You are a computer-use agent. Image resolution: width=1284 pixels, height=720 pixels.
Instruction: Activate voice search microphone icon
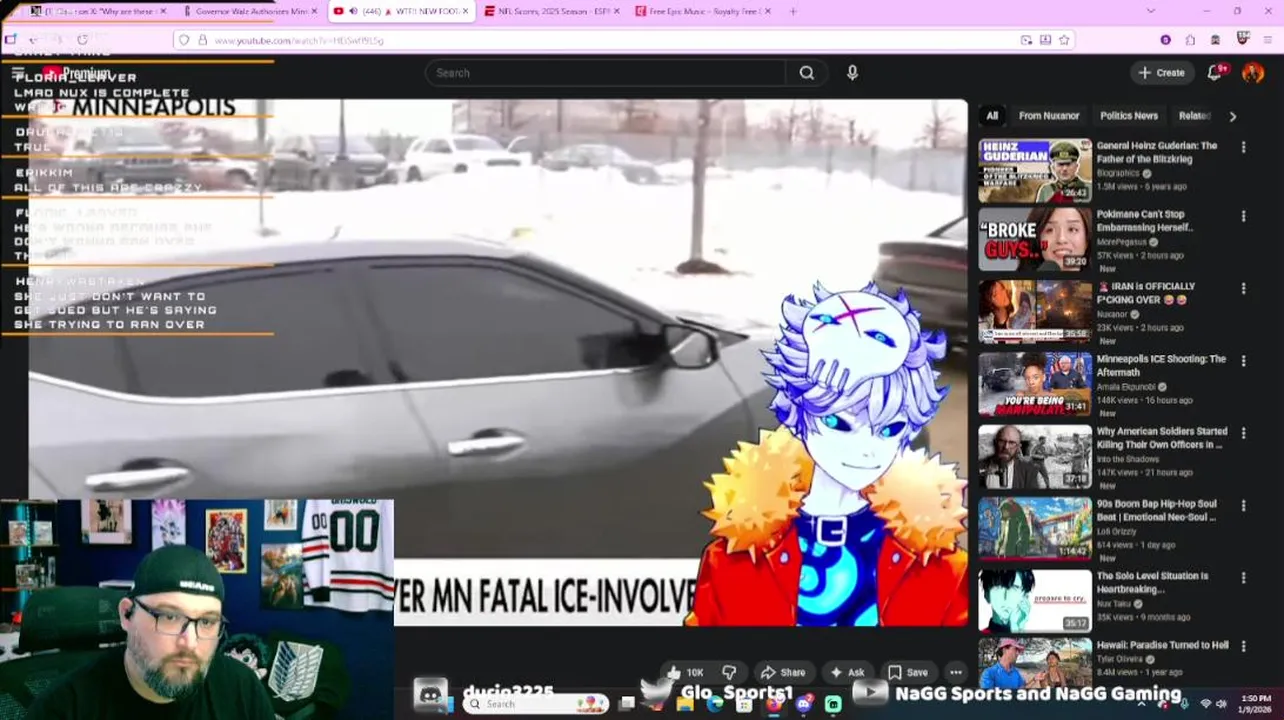tap(852, 73)
